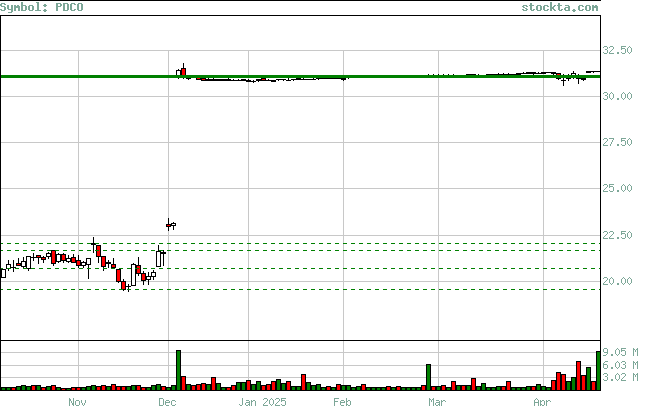The image size is (655, 406).
Task: Click the Apr date axis label
Action: point(542,401)
